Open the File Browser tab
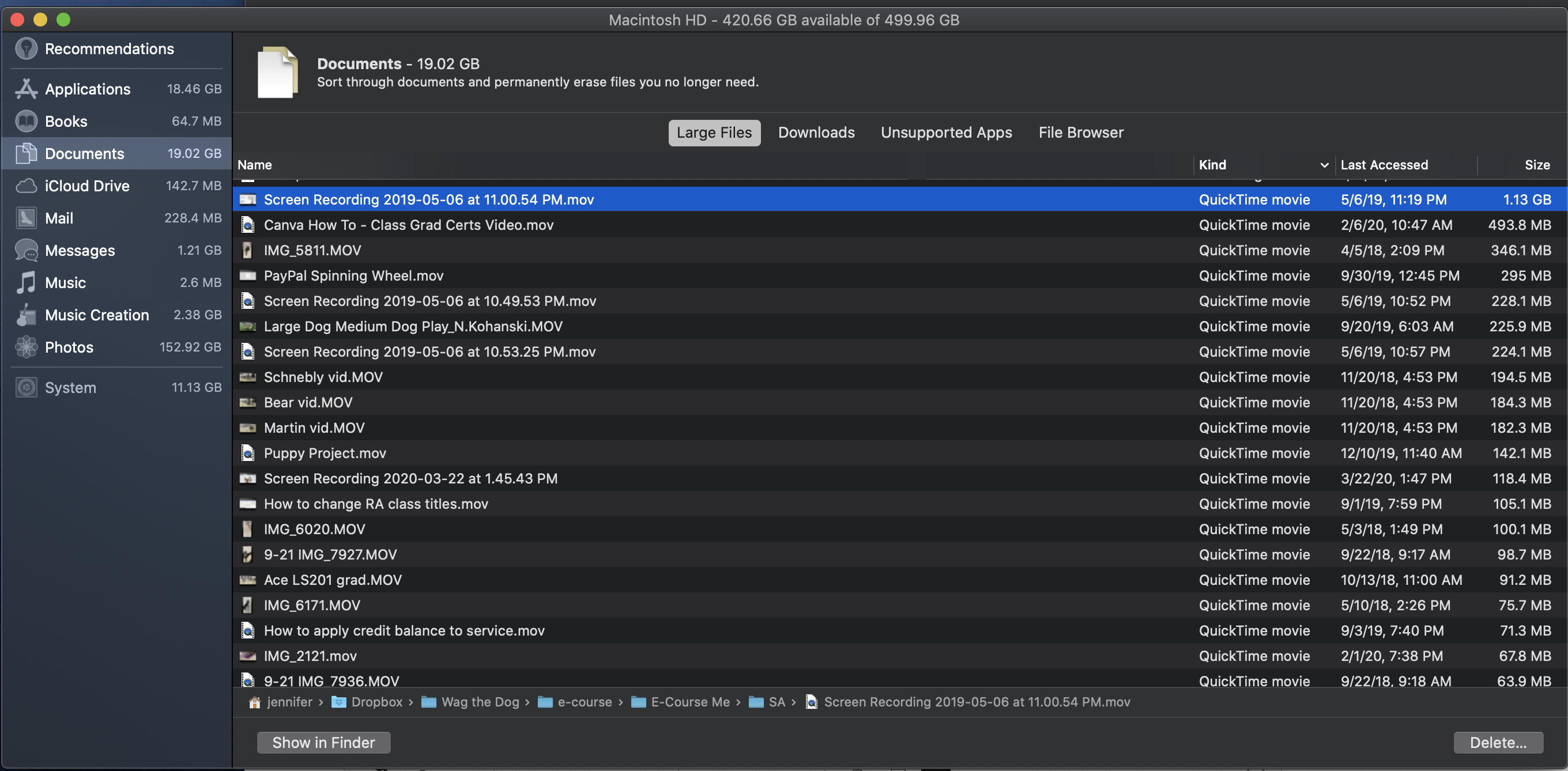This screenshot has height=771, width=1568. pyautogui.click(x=1080, y=133)
